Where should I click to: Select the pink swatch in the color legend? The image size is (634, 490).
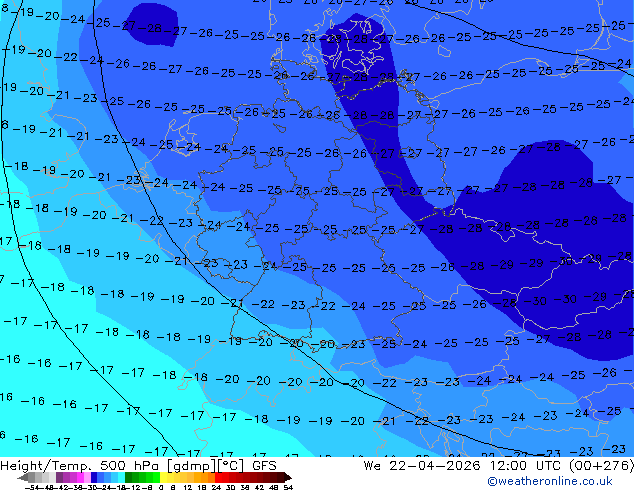click(x=87, y=477)
